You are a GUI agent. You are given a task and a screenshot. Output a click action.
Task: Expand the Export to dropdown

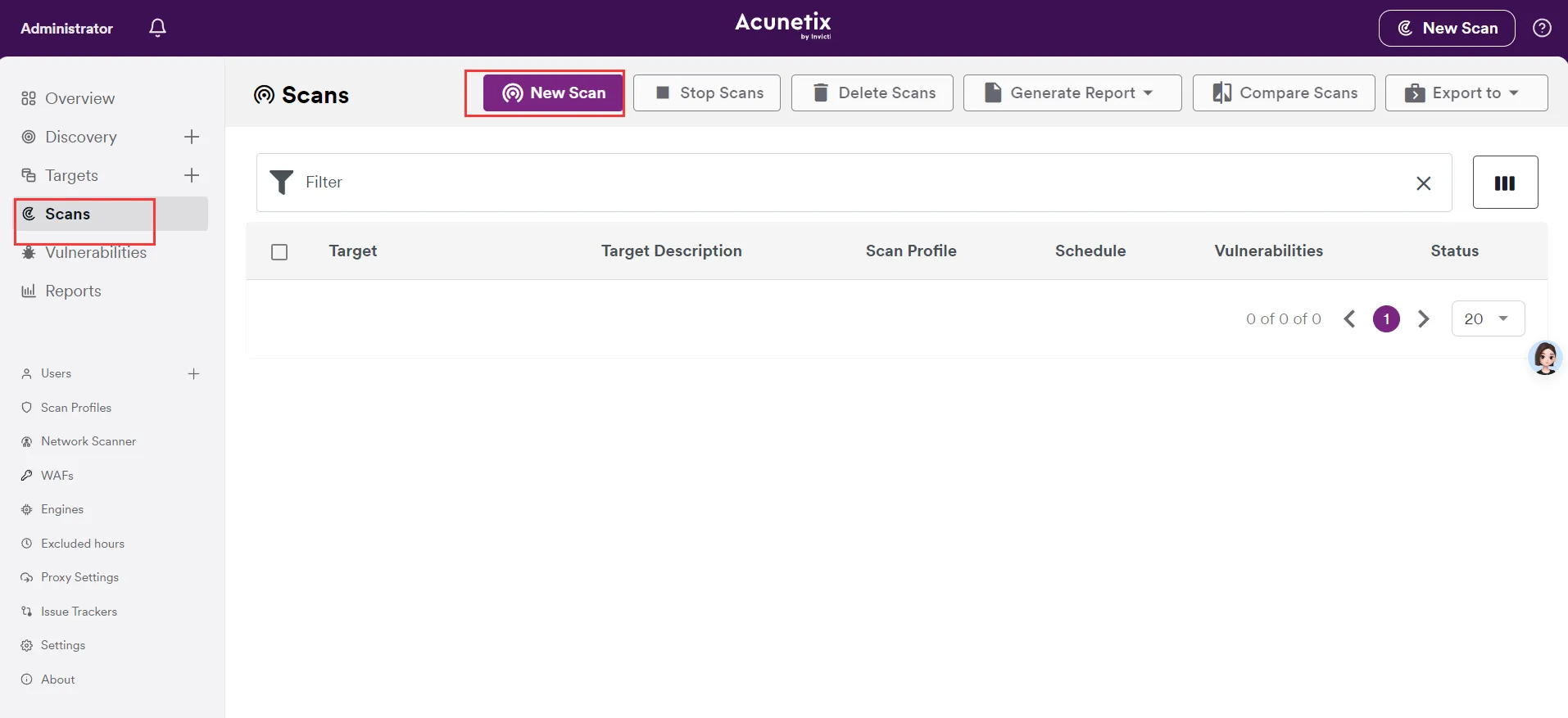click(1466, 93)
